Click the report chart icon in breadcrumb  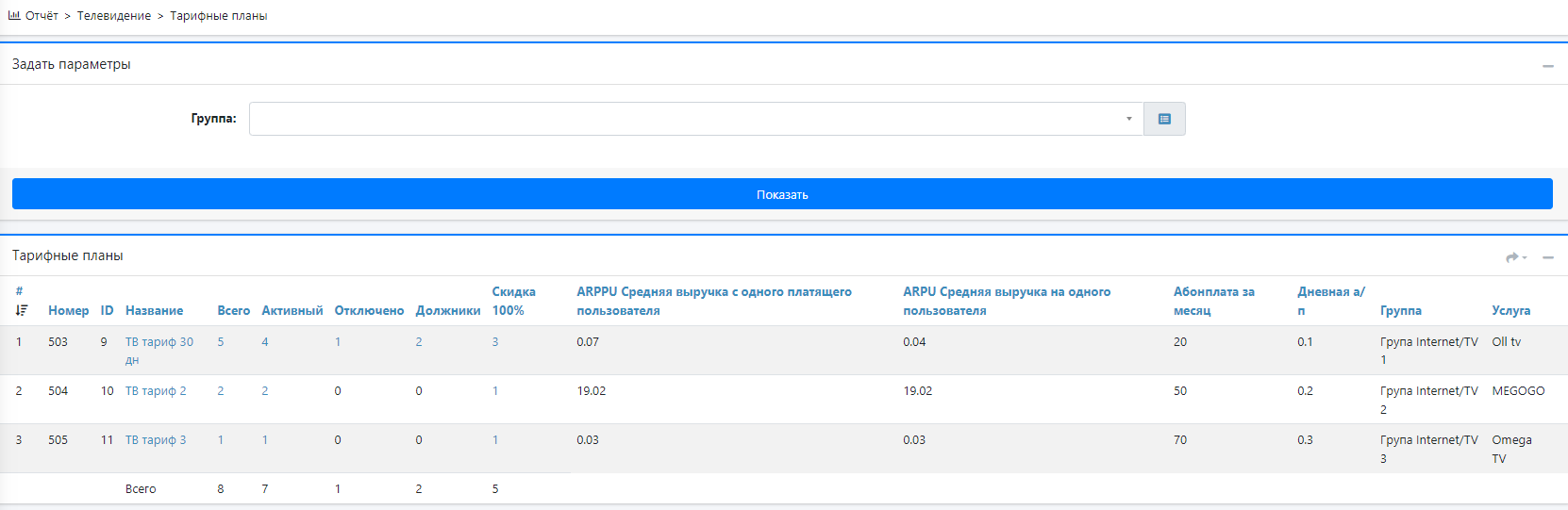pyautogui.click(x=14, y=15)
